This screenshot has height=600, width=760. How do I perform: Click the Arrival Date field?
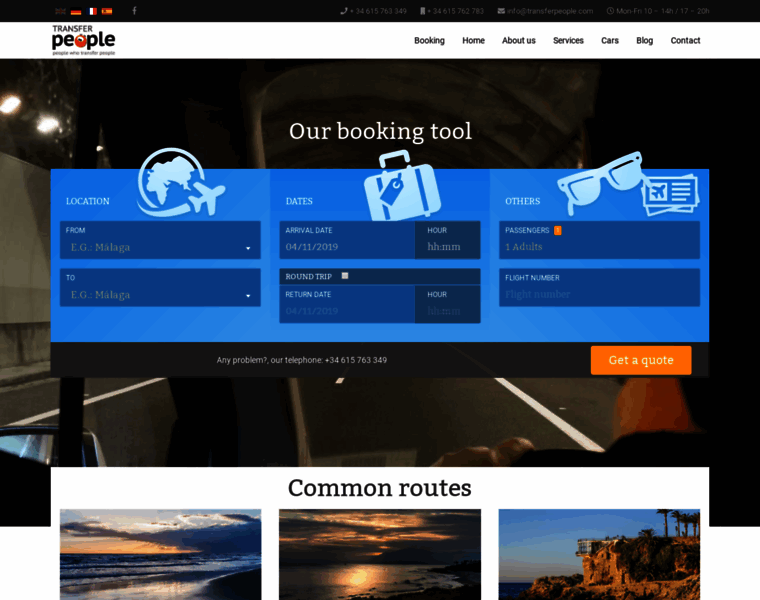pyautogui.click(x=347, y=240)
